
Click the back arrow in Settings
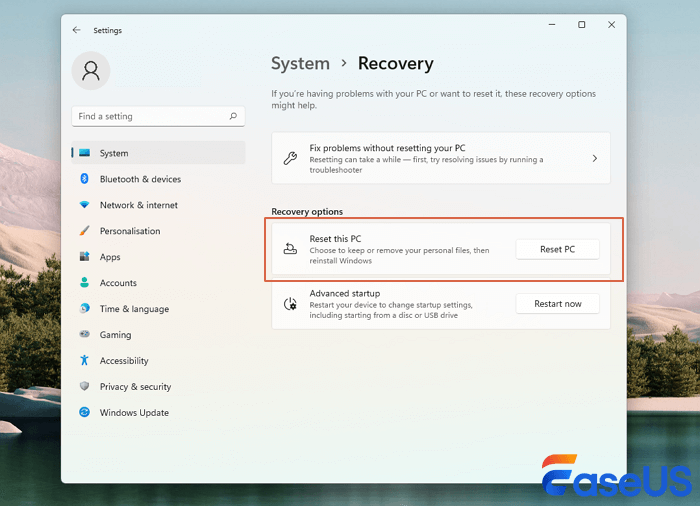pos(77,30)
